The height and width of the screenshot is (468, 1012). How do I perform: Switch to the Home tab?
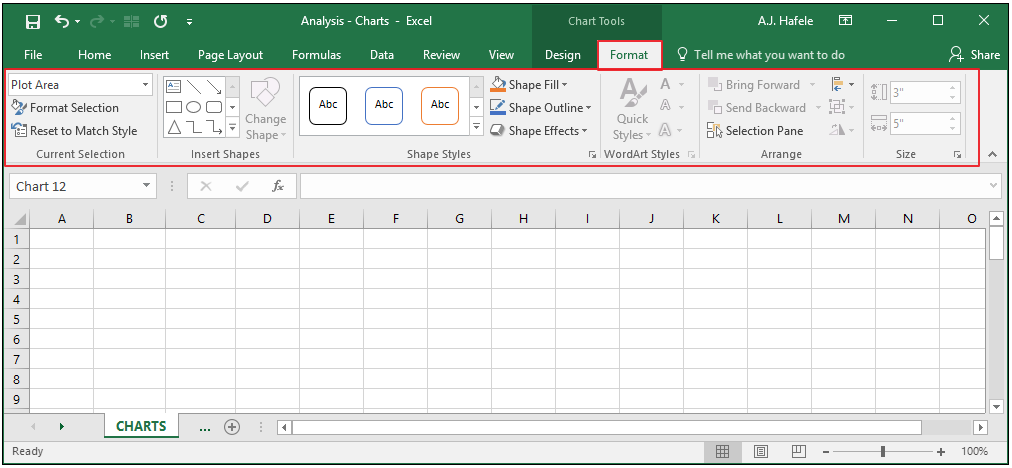pos(94,55)
